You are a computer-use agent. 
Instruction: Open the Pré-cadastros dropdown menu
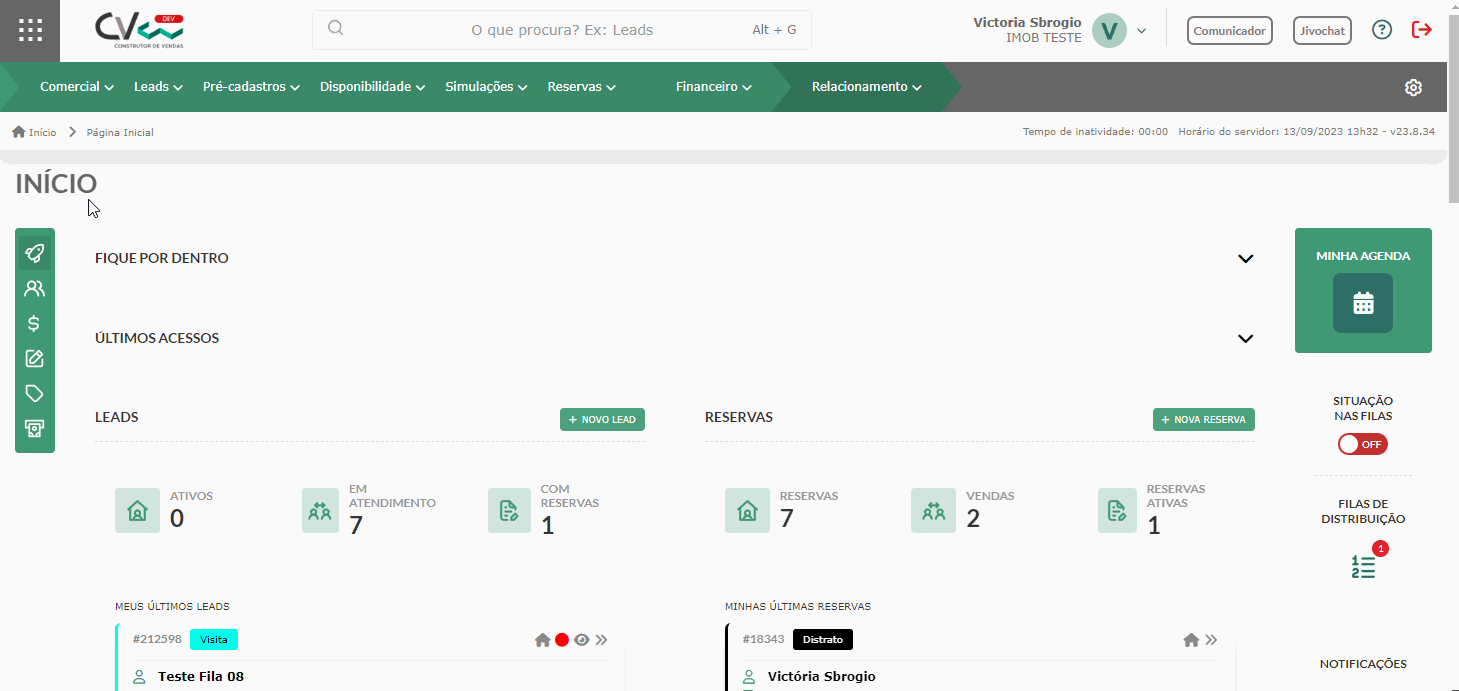pos(252,87)
